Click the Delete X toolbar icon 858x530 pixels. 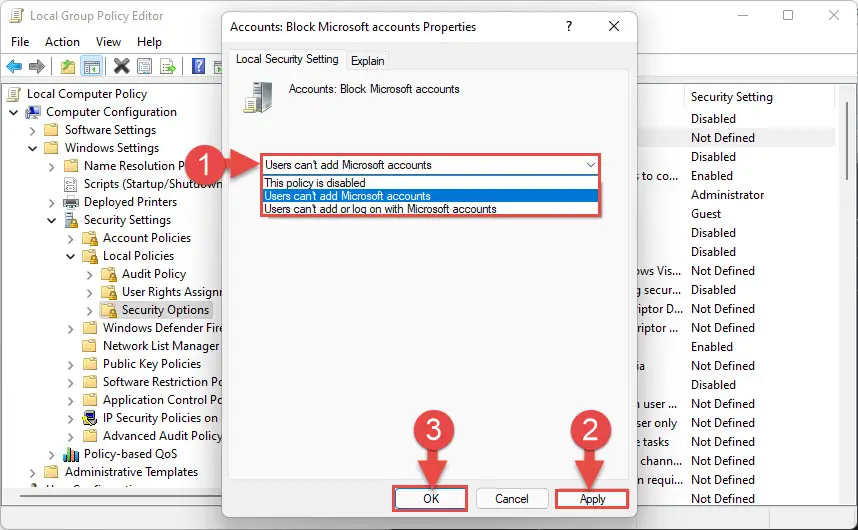point(121,67)
